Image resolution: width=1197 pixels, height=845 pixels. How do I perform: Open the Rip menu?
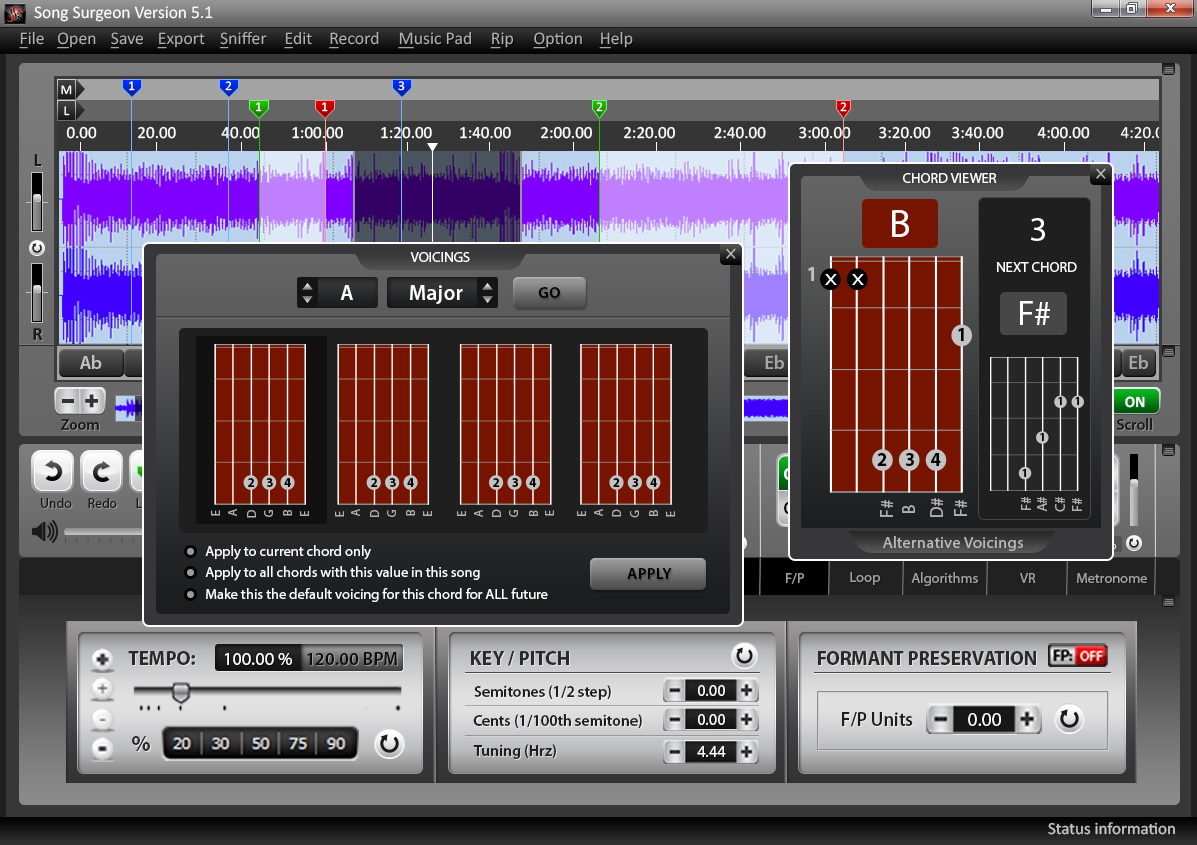tap(502, 39)
